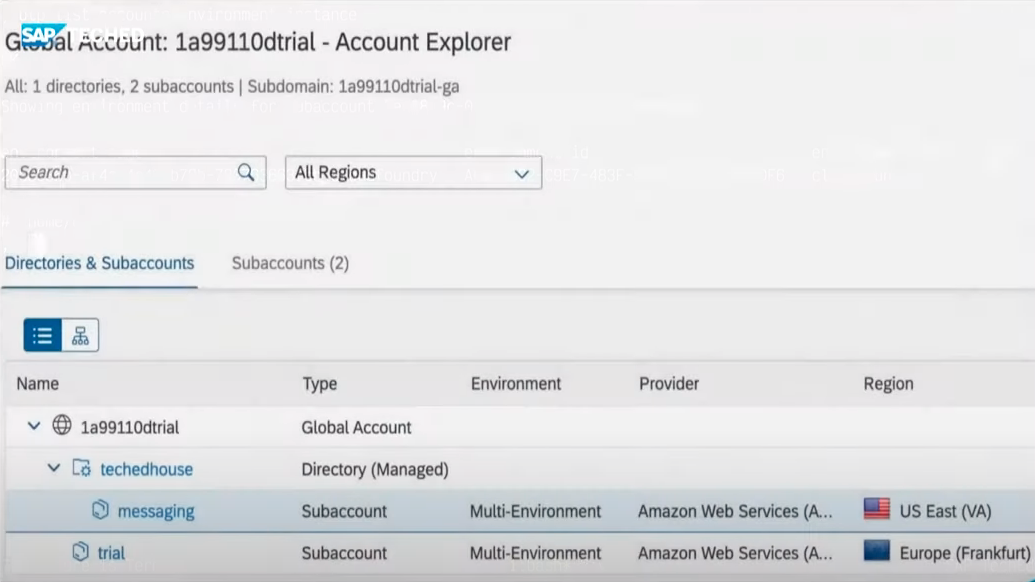Image resolution: width=1035 pixels, height=582 pixels.
Task: Click Subaccount type in messaging row
Action: (344, 511)
